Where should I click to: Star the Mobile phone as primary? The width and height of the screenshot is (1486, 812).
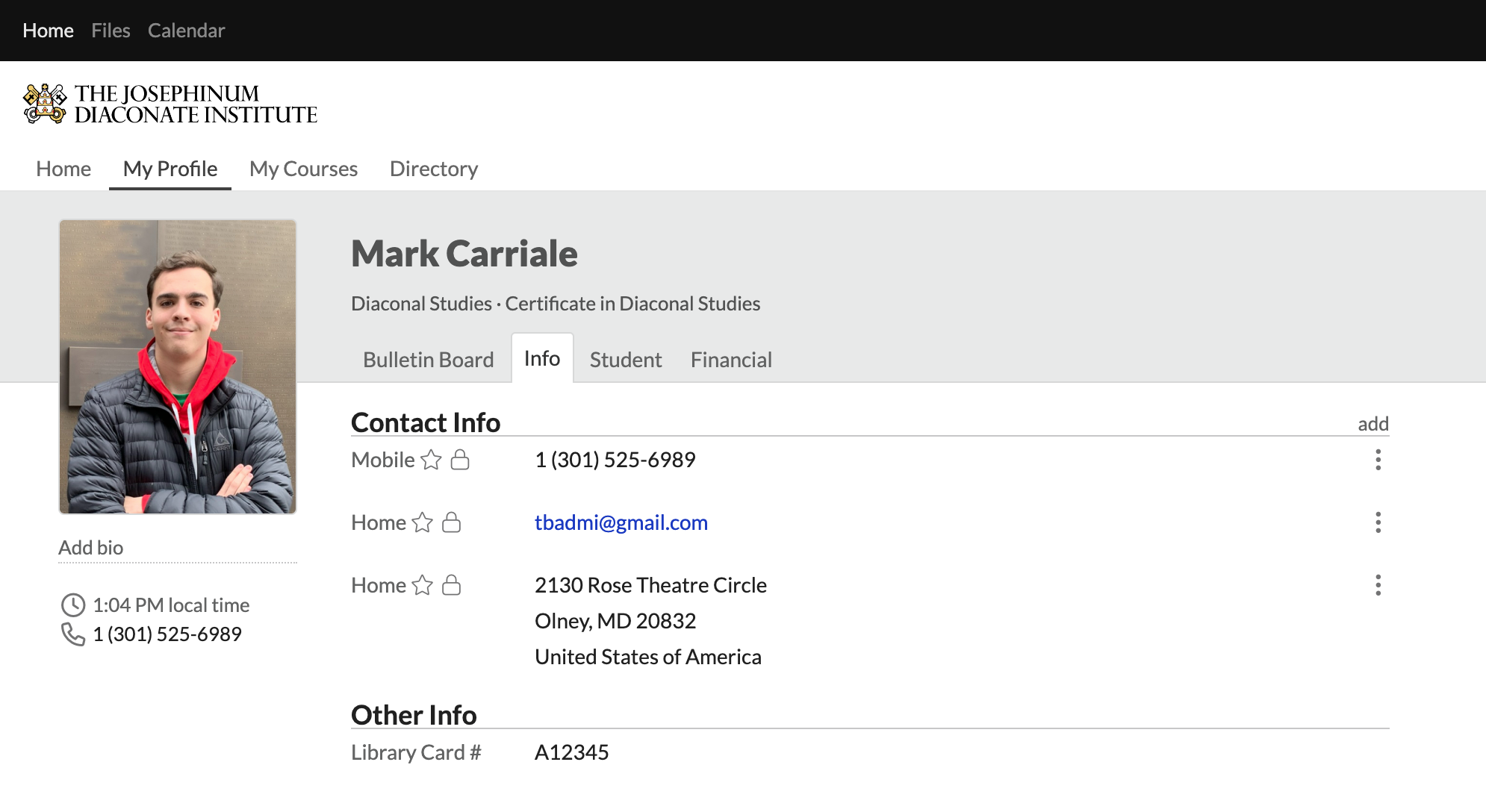pyautogui.click(x=431, y=460)
